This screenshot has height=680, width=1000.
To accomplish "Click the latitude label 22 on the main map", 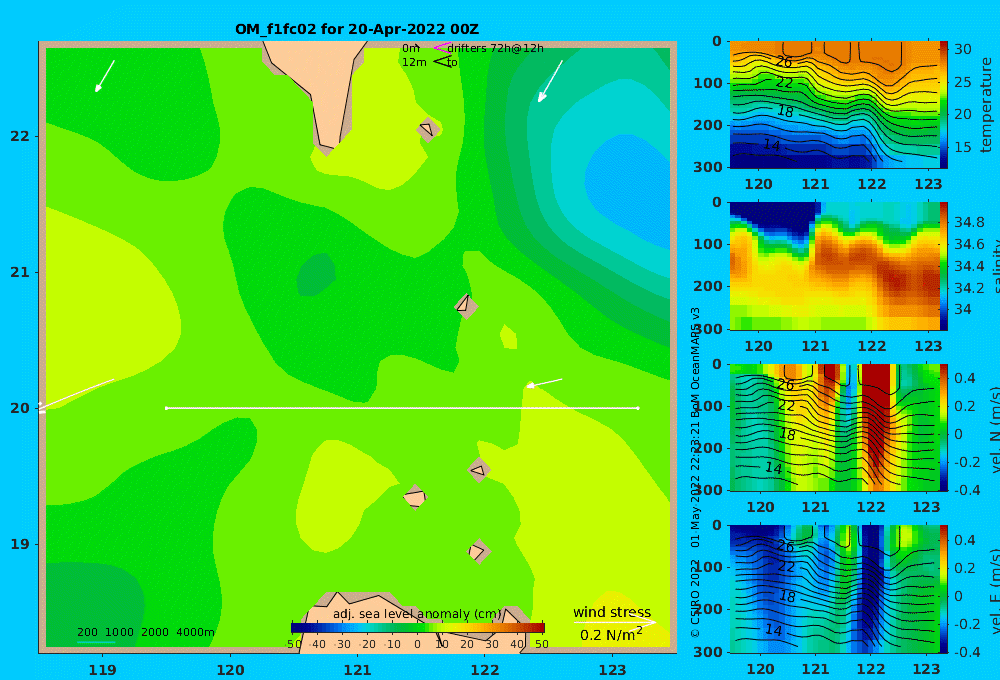I will (x=20, y=137).
